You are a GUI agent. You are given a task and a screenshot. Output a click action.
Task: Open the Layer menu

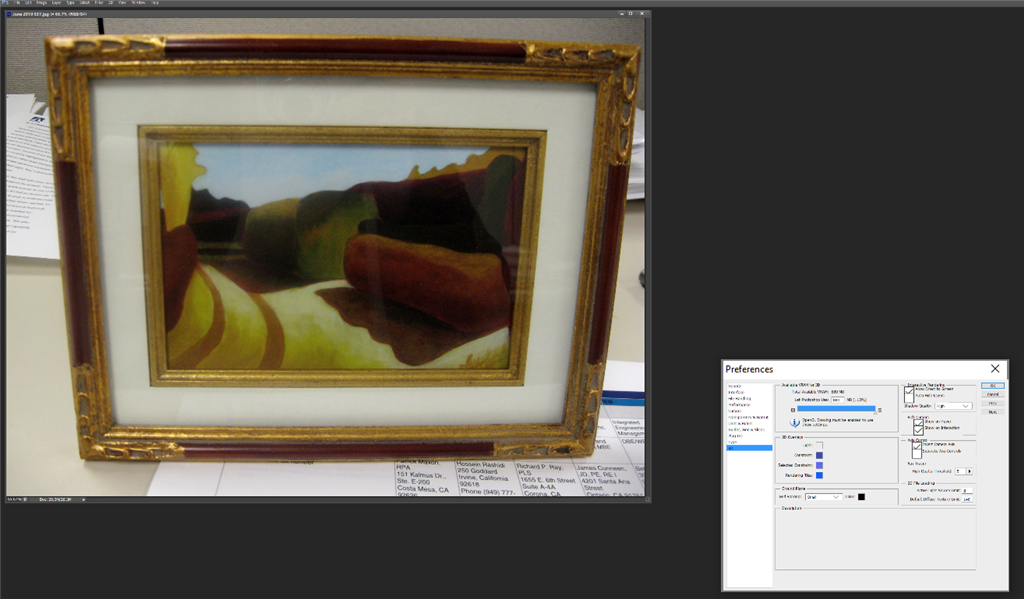click(x=56, y=3)
